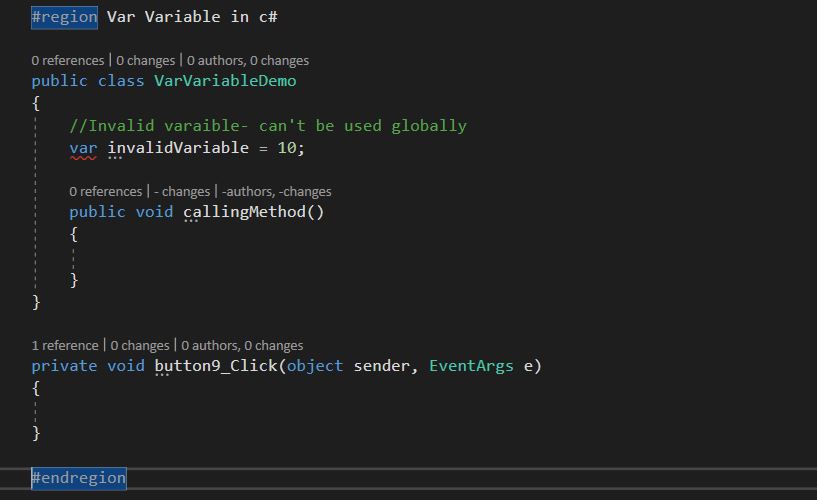Open '0 changes' CodeLens above VarVariableDemo class
This screenshot has height=500, width=817.
pyautogui.click(x=145, y=60)
